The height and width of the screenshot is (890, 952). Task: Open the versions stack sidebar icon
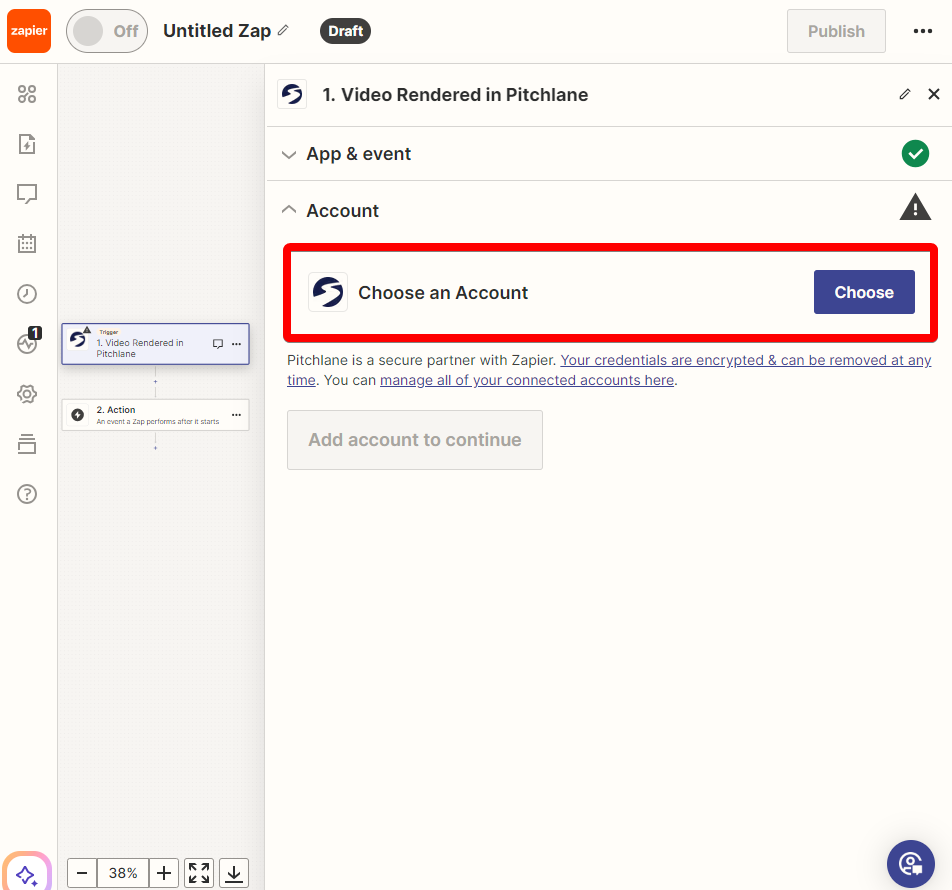[x=27, y=444]
